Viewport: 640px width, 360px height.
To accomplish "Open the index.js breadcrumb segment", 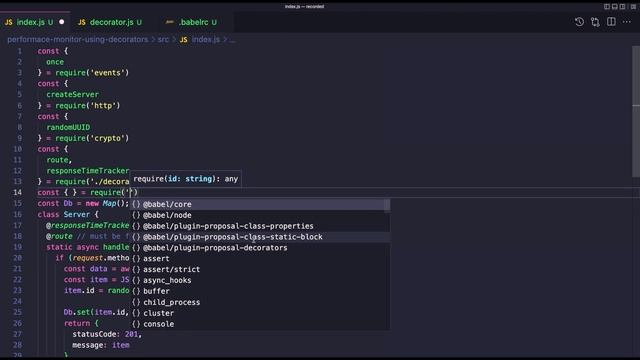I will [x=206, y=40].
